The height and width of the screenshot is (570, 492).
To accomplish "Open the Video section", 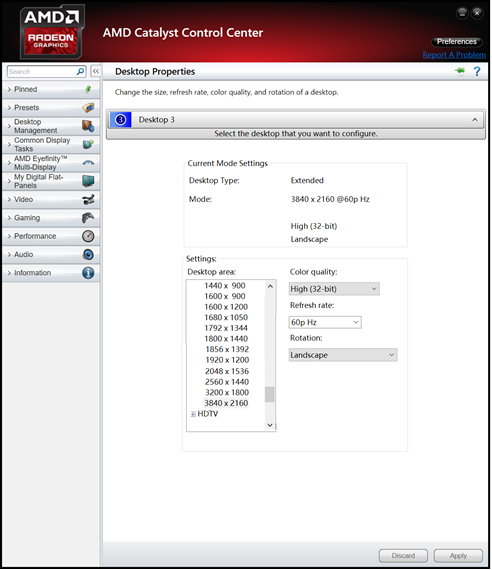I will point(51,199).
